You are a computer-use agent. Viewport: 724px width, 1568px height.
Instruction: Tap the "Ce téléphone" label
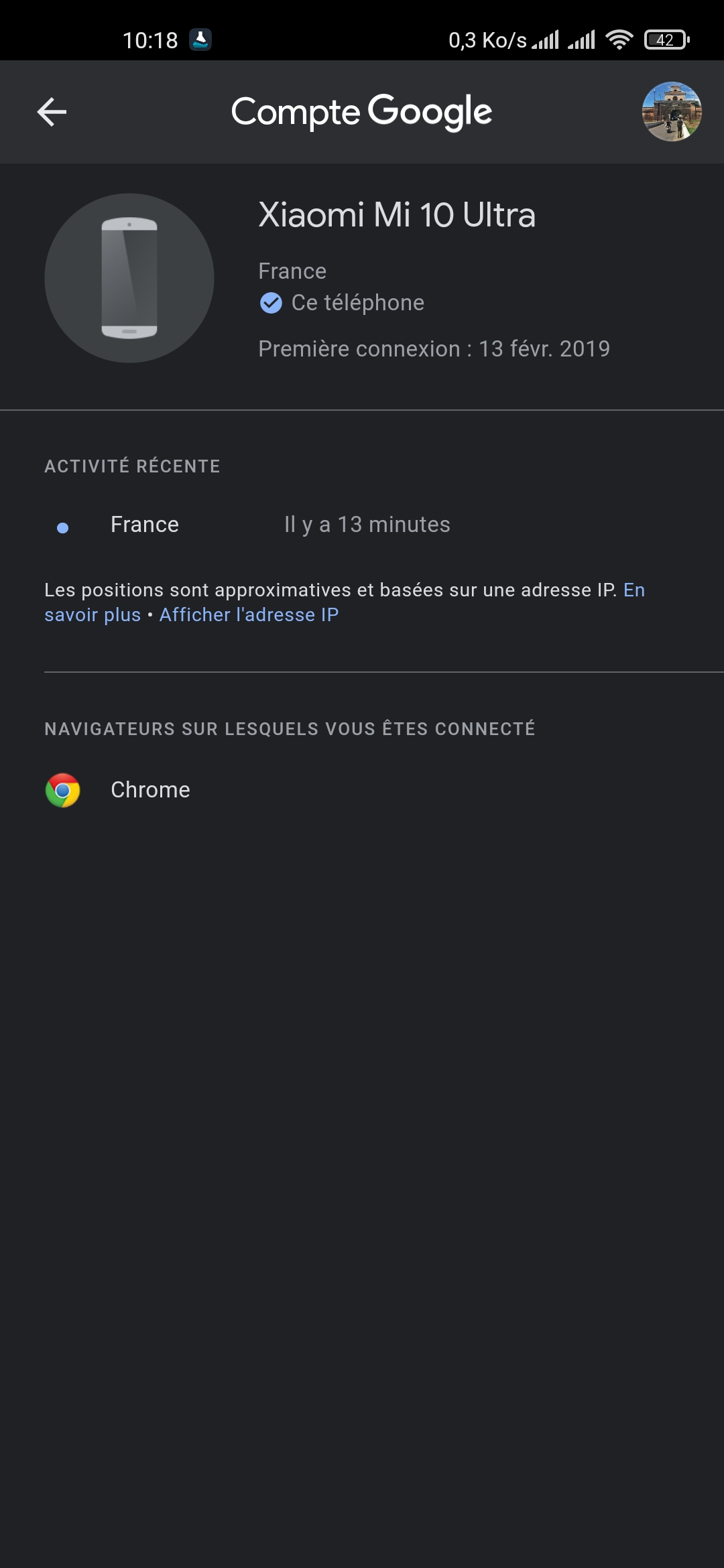[x=358, y=303]
